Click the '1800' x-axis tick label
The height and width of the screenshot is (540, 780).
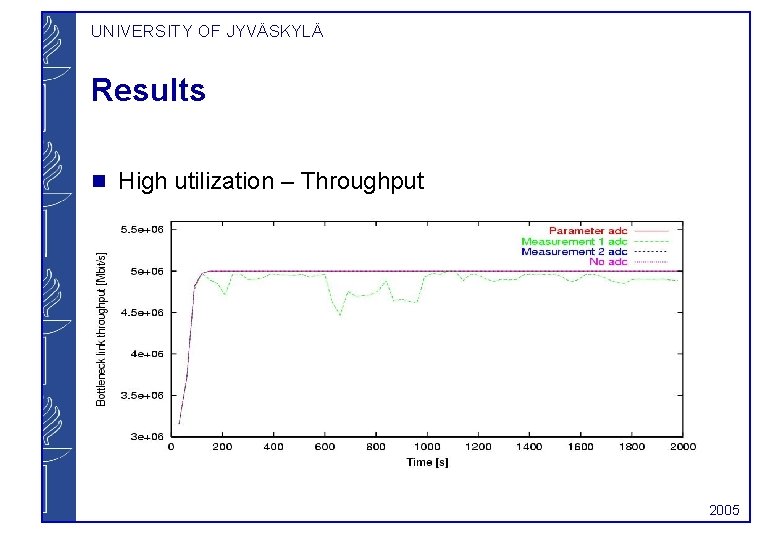(632, 447)
